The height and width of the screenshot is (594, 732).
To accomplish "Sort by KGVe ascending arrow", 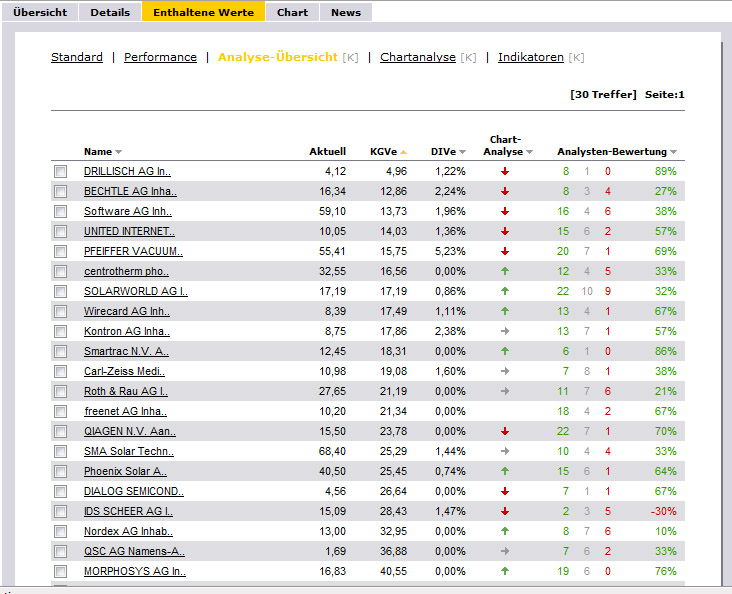I will pos(403,152).
